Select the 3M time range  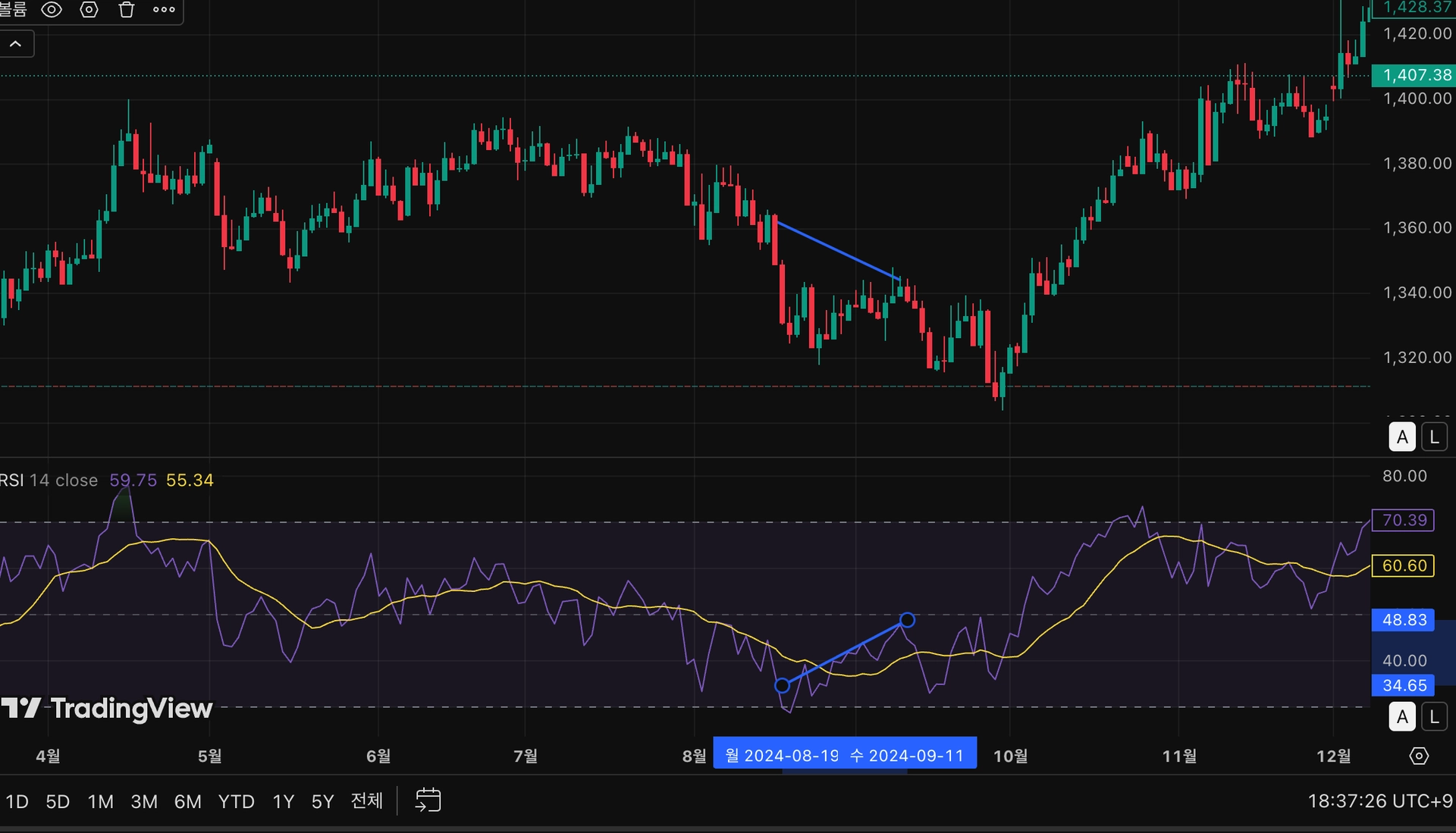(x=144, y=801)
